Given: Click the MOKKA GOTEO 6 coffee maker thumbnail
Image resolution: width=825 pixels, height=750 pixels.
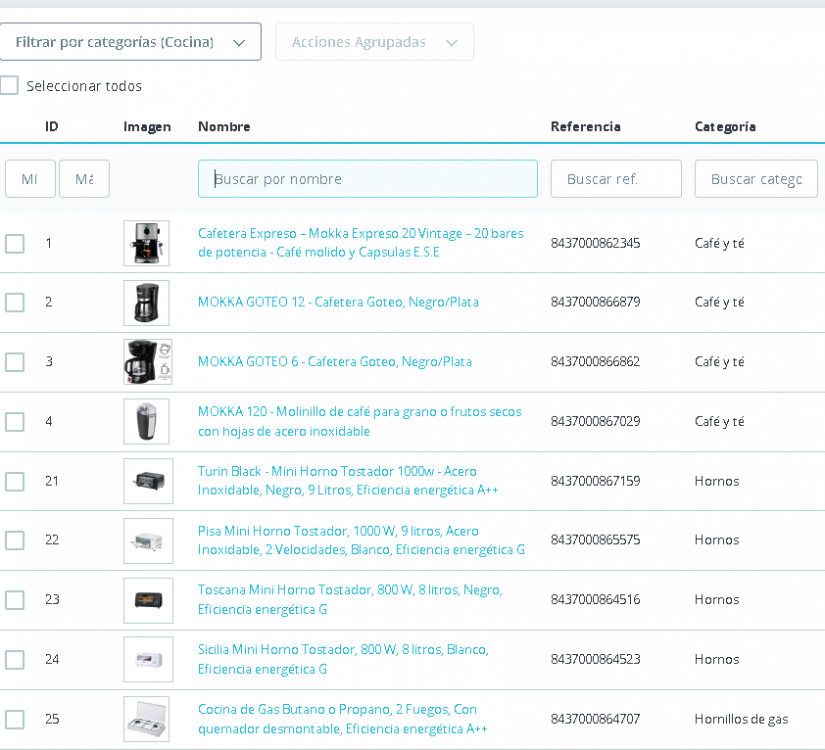Looking at the screenshot, I should 147,362.
